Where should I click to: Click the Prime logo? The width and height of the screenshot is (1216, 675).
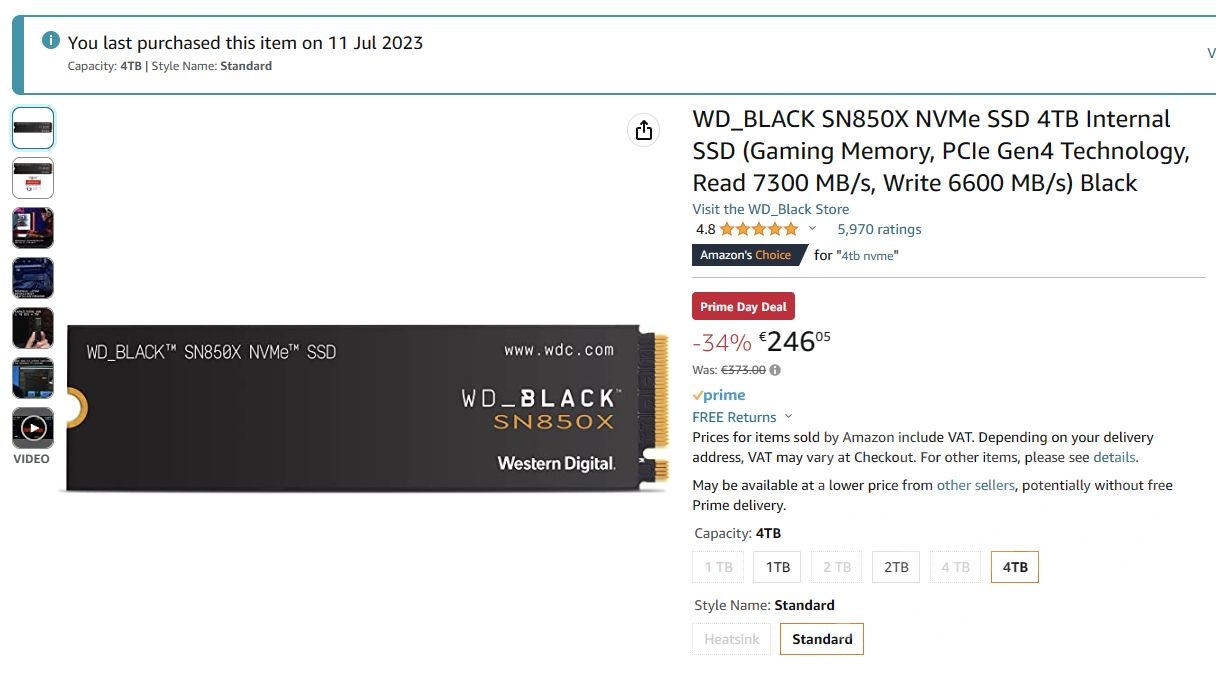point(718,395)
